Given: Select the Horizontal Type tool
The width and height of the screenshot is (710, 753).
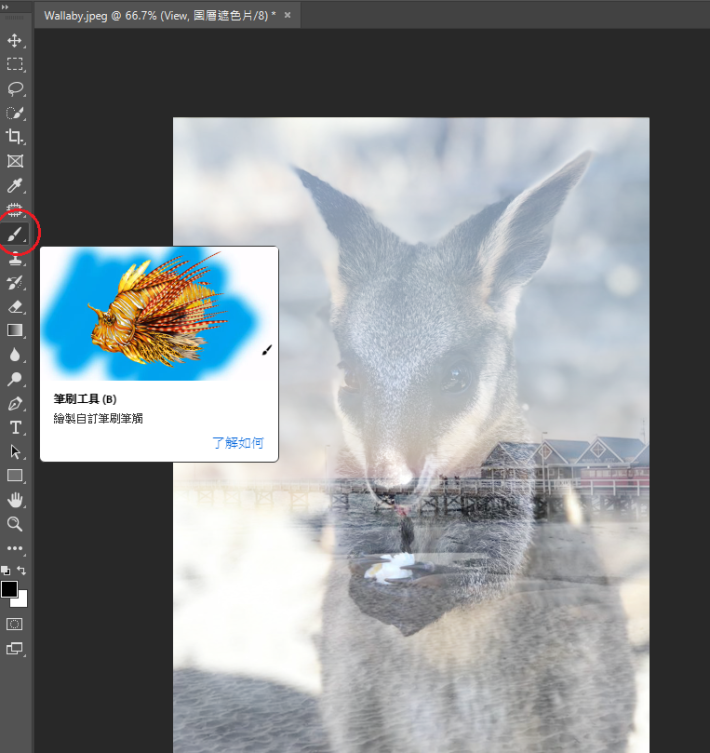Looking at the screenshot, I should (x=15, y=427).
